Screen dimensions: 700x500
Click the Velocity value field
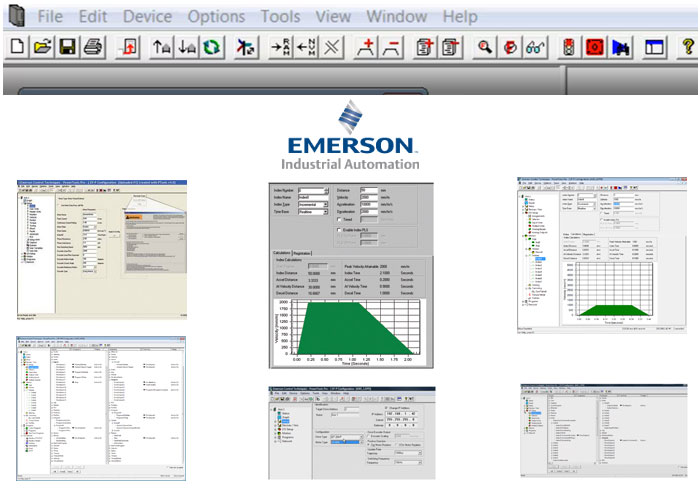click(369, 197)
